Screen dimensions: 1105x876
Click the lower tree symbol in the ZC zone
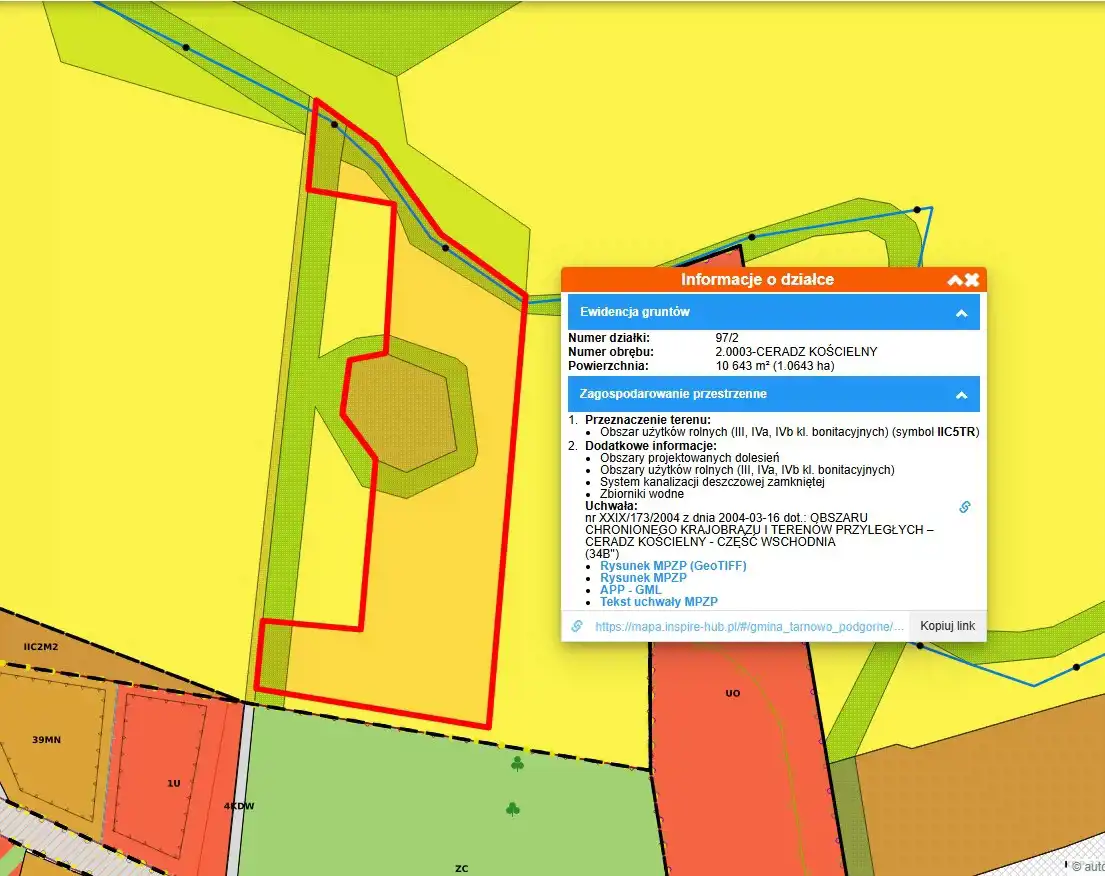[513, 808]
